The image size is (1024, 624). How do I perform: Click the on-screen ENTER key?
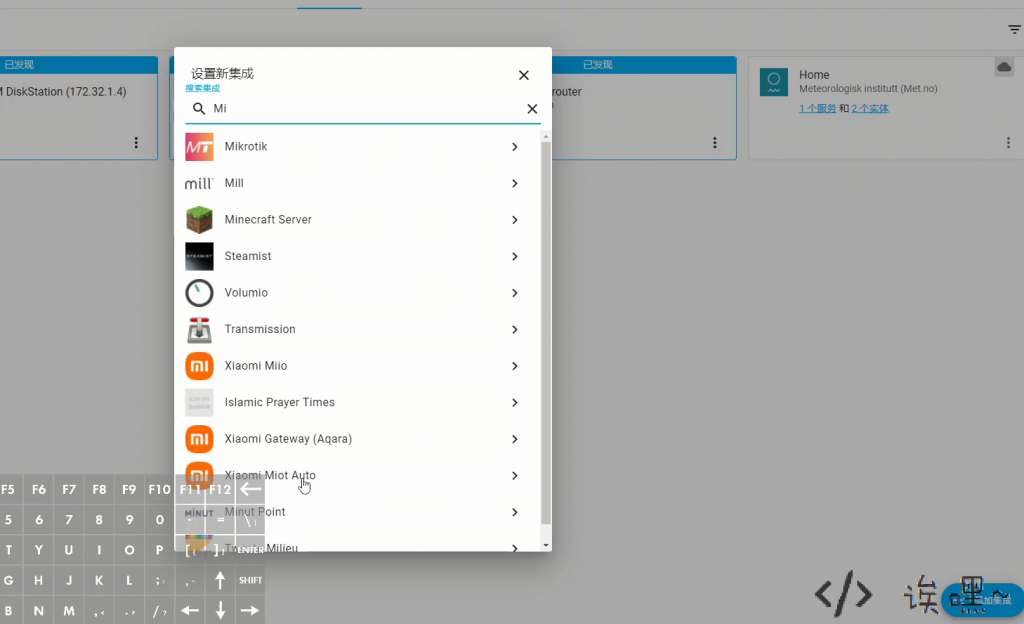(250, 550)
